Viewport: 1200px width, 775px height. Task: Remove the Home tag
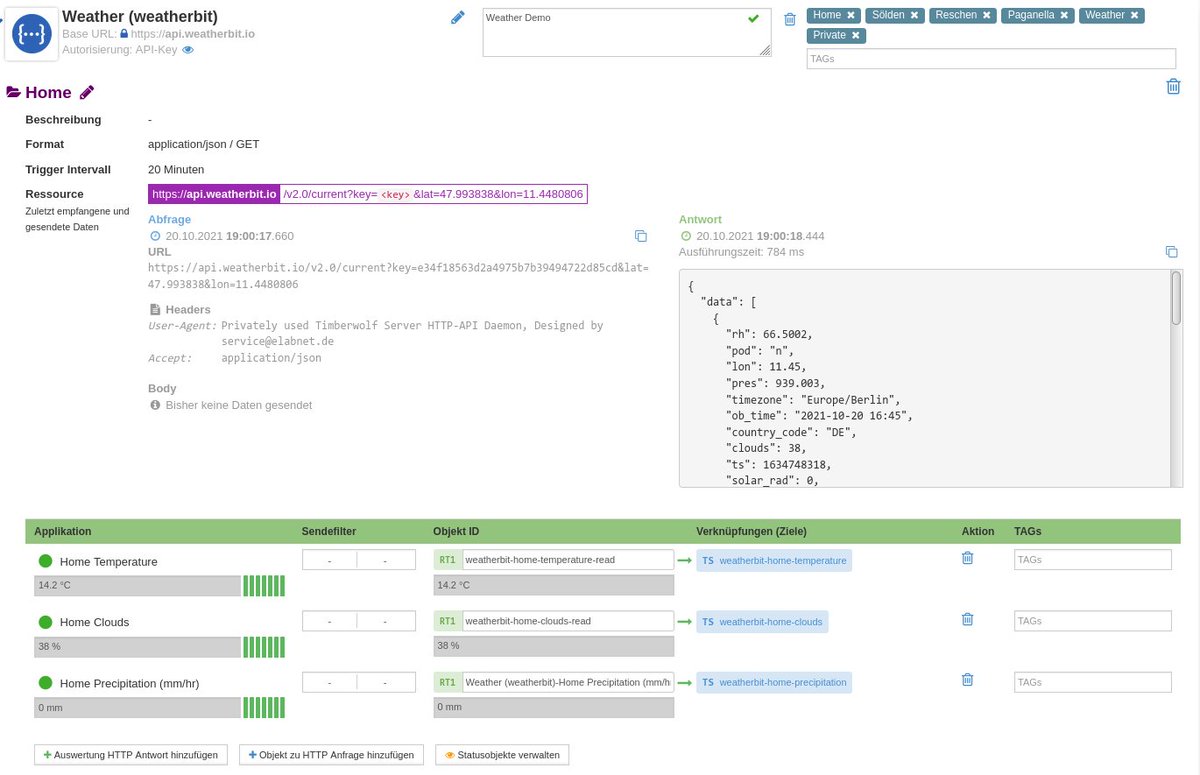click(850, 15)
